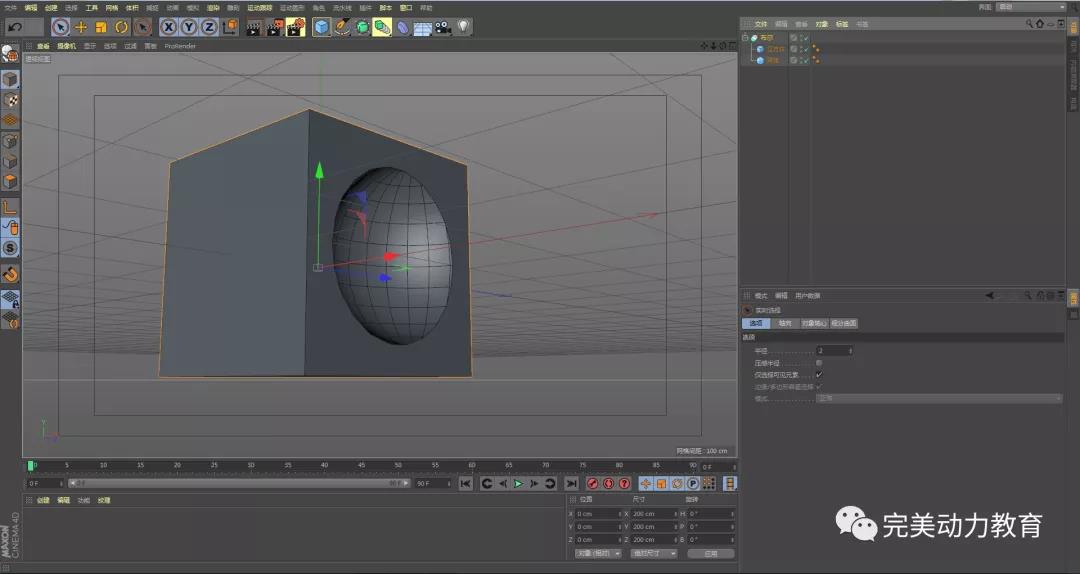Screen dimensions: 1080x574
Task: Enable the 压感半径 checkbox
Action: click(819, 362)
